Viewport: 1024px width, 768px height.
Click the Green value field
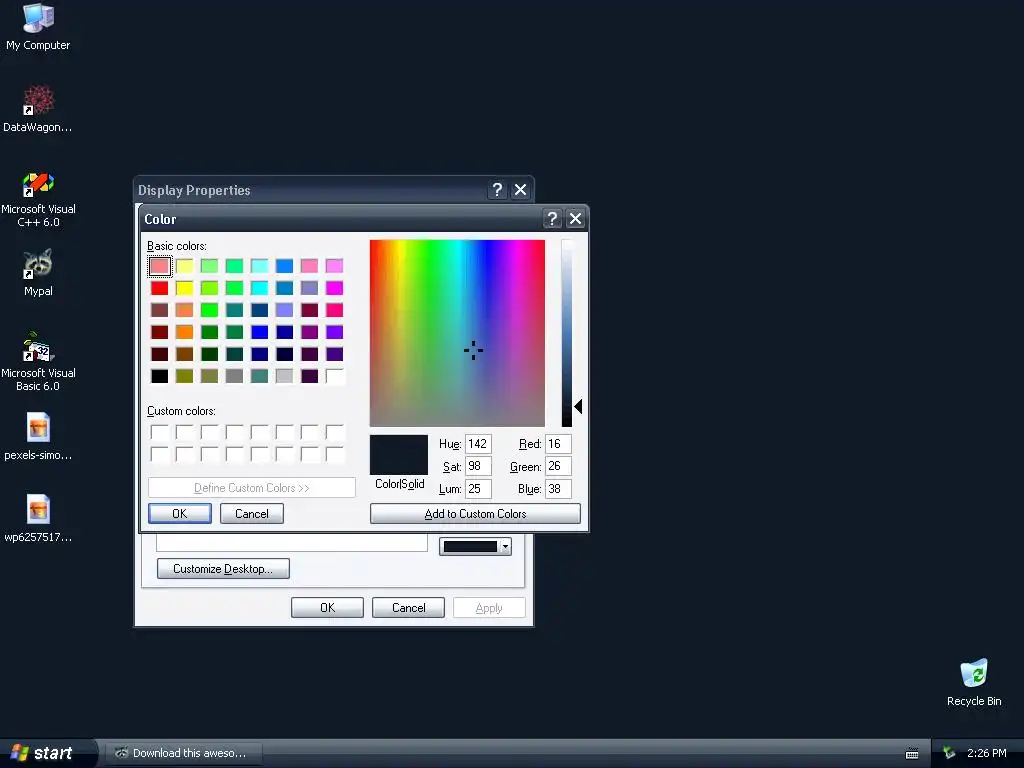tap(558, 466)
